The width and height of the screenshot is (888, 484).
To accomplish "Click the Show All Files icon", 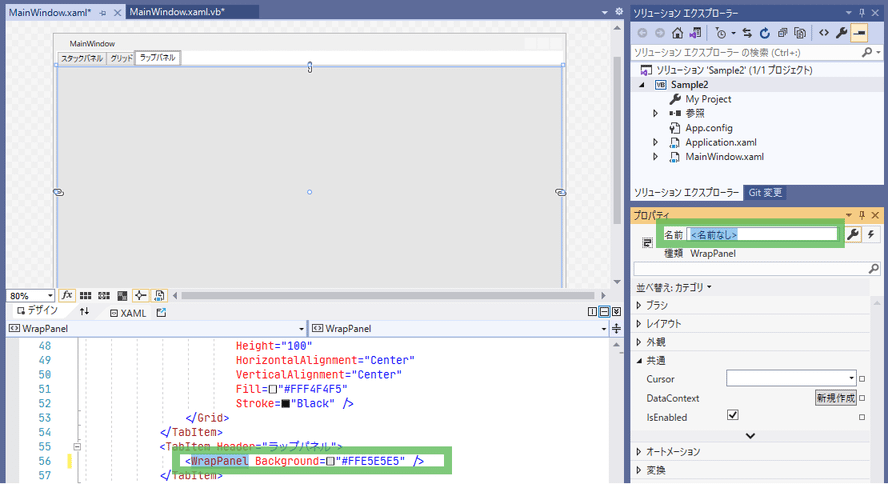I will click(x=800, y=33).
